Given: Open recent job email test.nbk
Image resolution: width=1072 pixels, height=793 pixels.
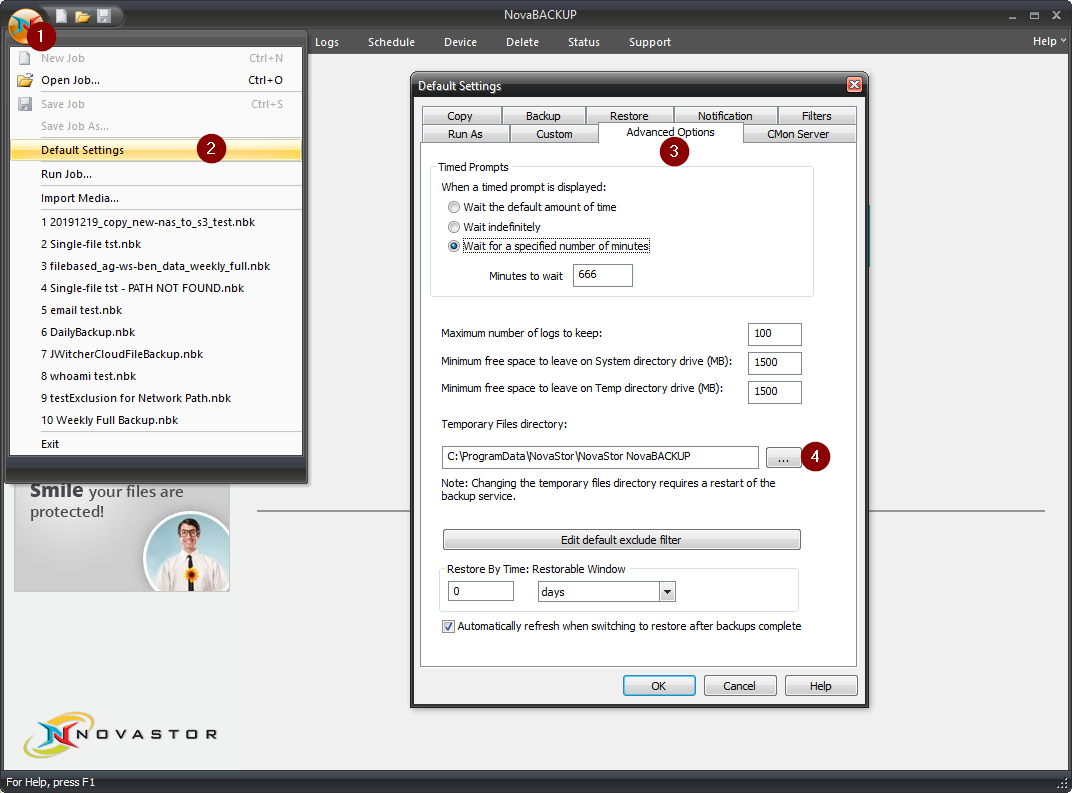Looking at the screenshot, I should click(156, 310).
